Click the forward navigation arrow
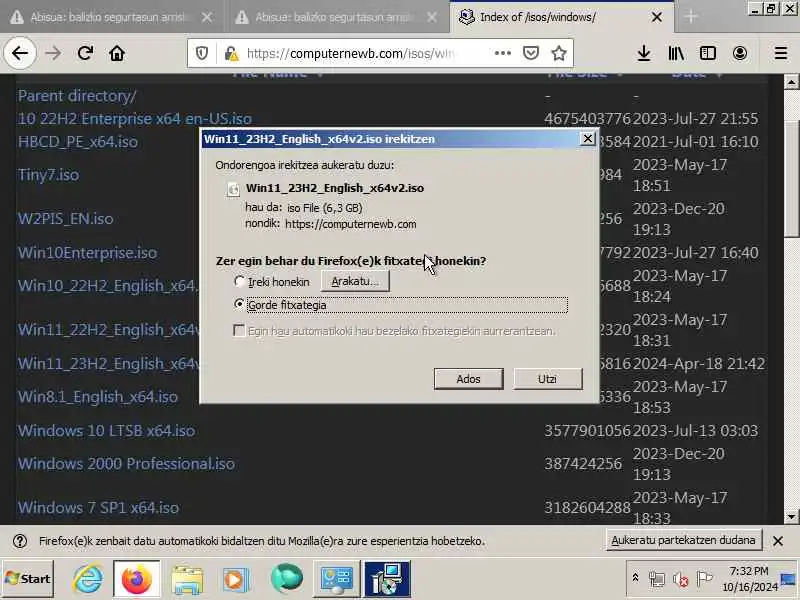 53,53
